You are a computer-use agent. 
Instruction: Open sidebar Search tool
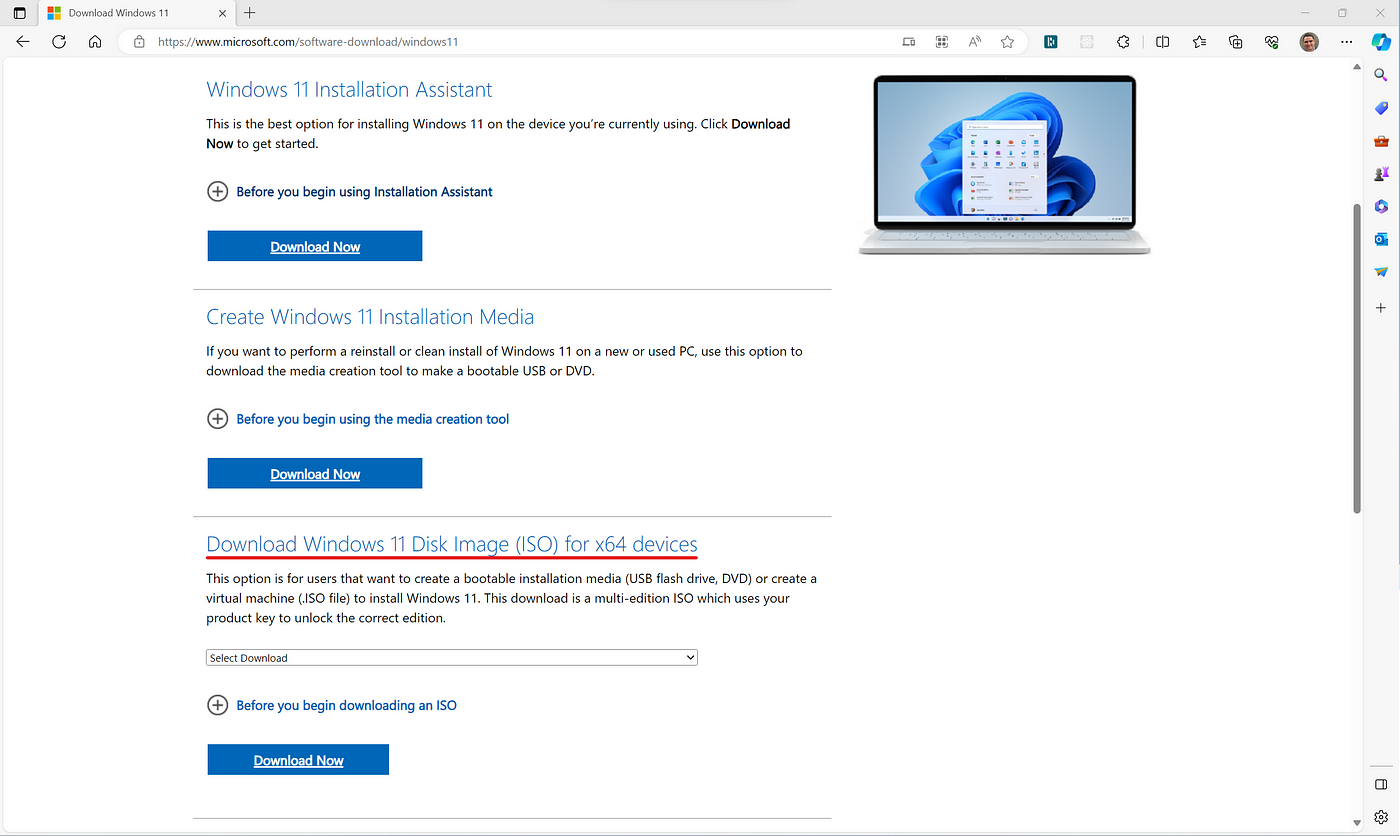[1381, 75]
